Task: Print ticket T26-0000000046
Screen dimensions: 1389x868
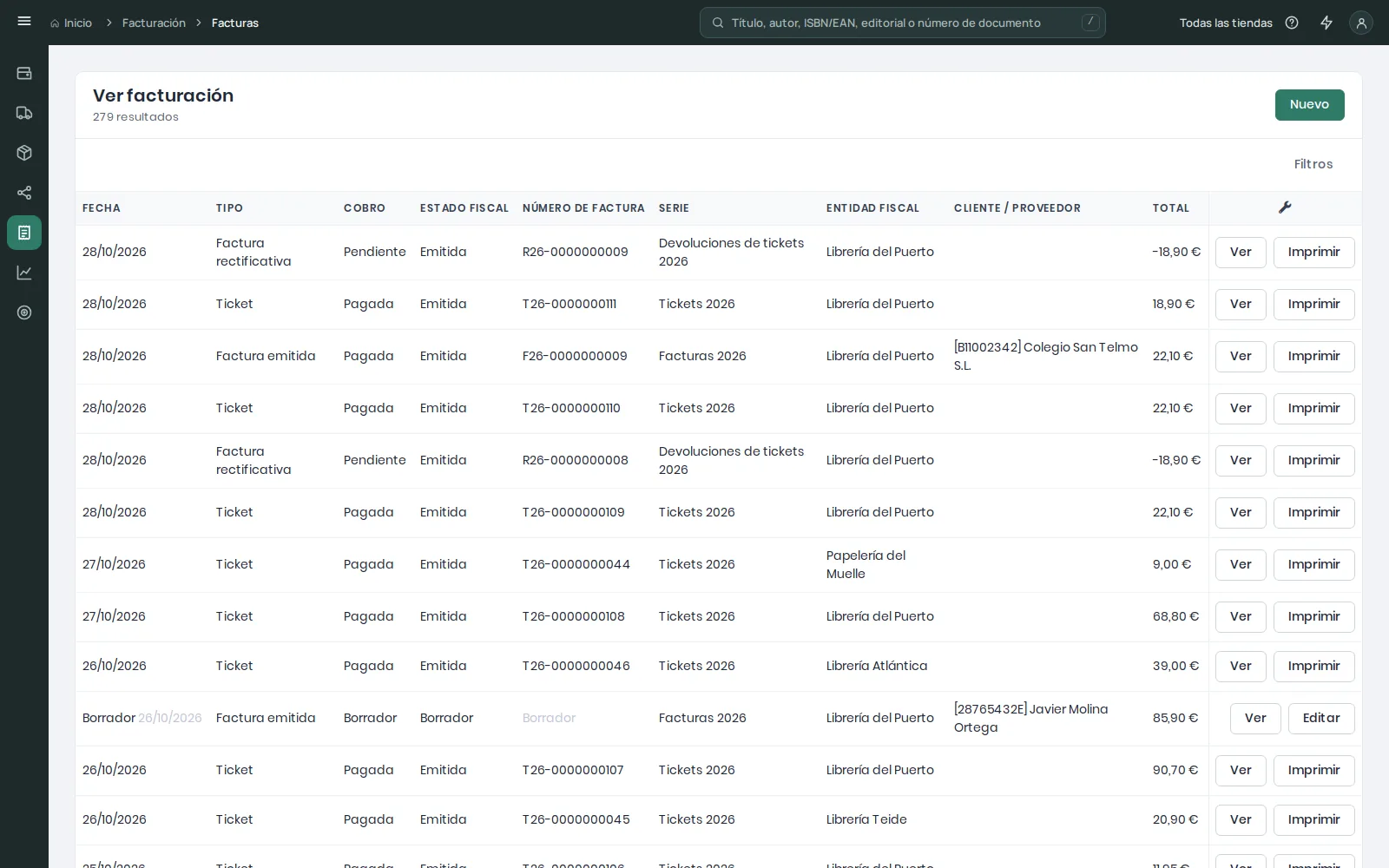Action: 1313,667
